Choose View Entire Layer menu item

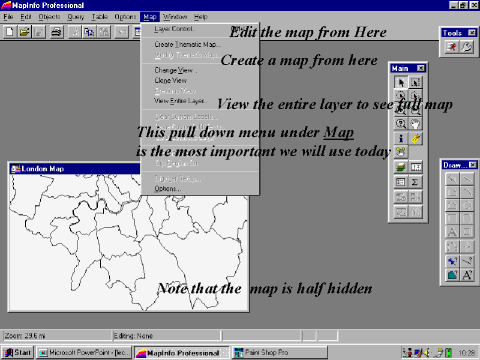180,101
